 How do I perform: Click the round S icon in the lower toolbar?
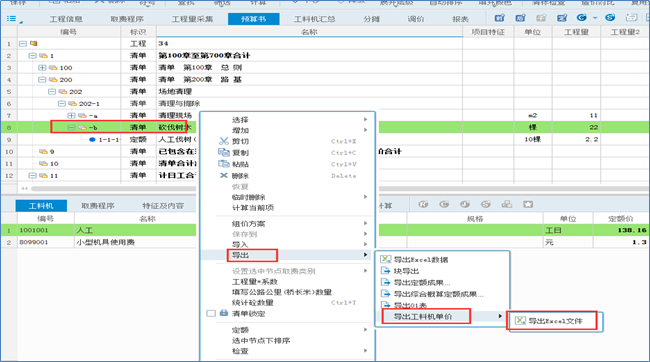[486, 204]
